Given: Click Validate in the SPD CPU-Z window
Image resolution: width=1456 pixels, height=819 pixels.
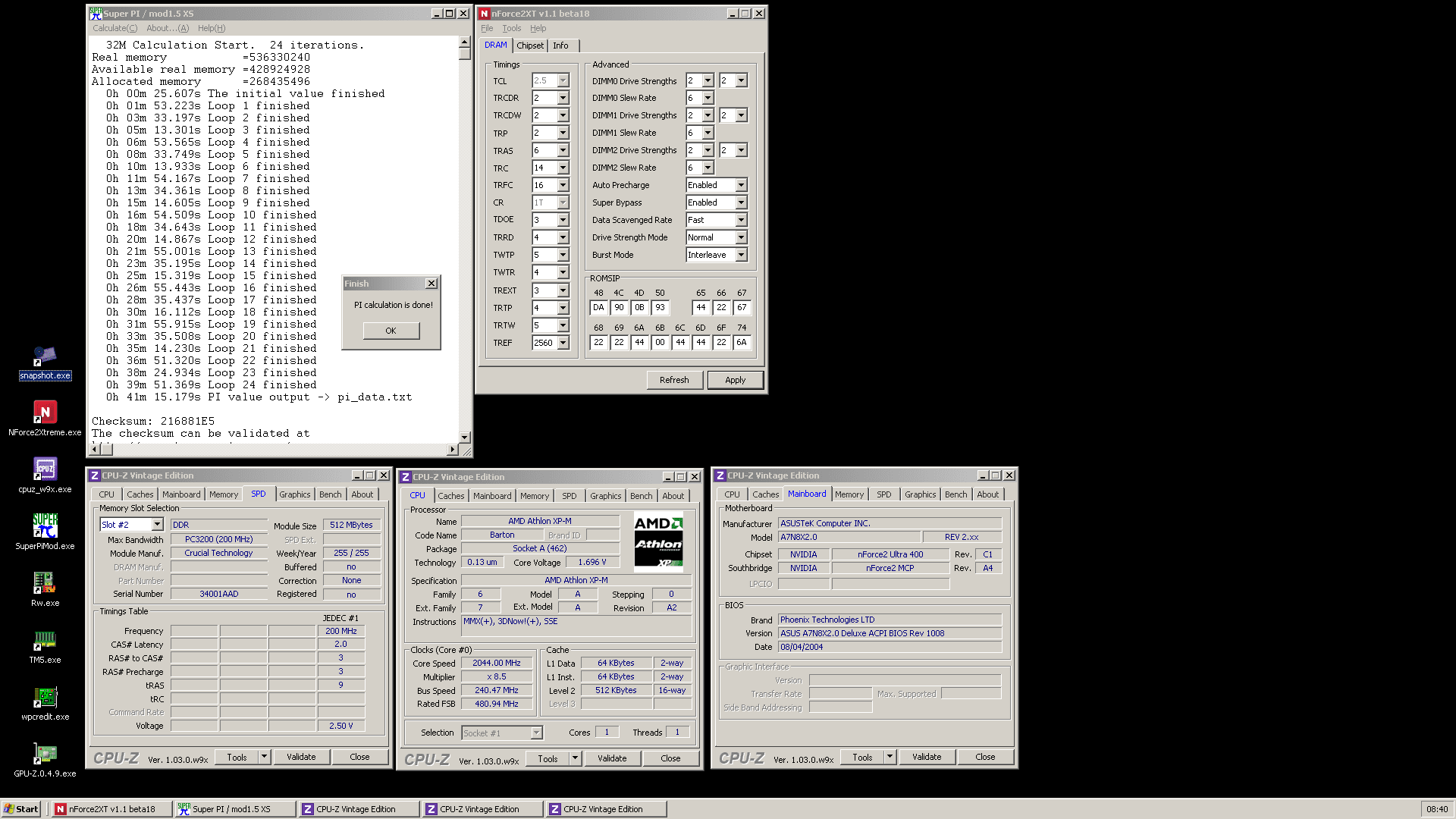Looking at the screenshot, I should (301, 757).
